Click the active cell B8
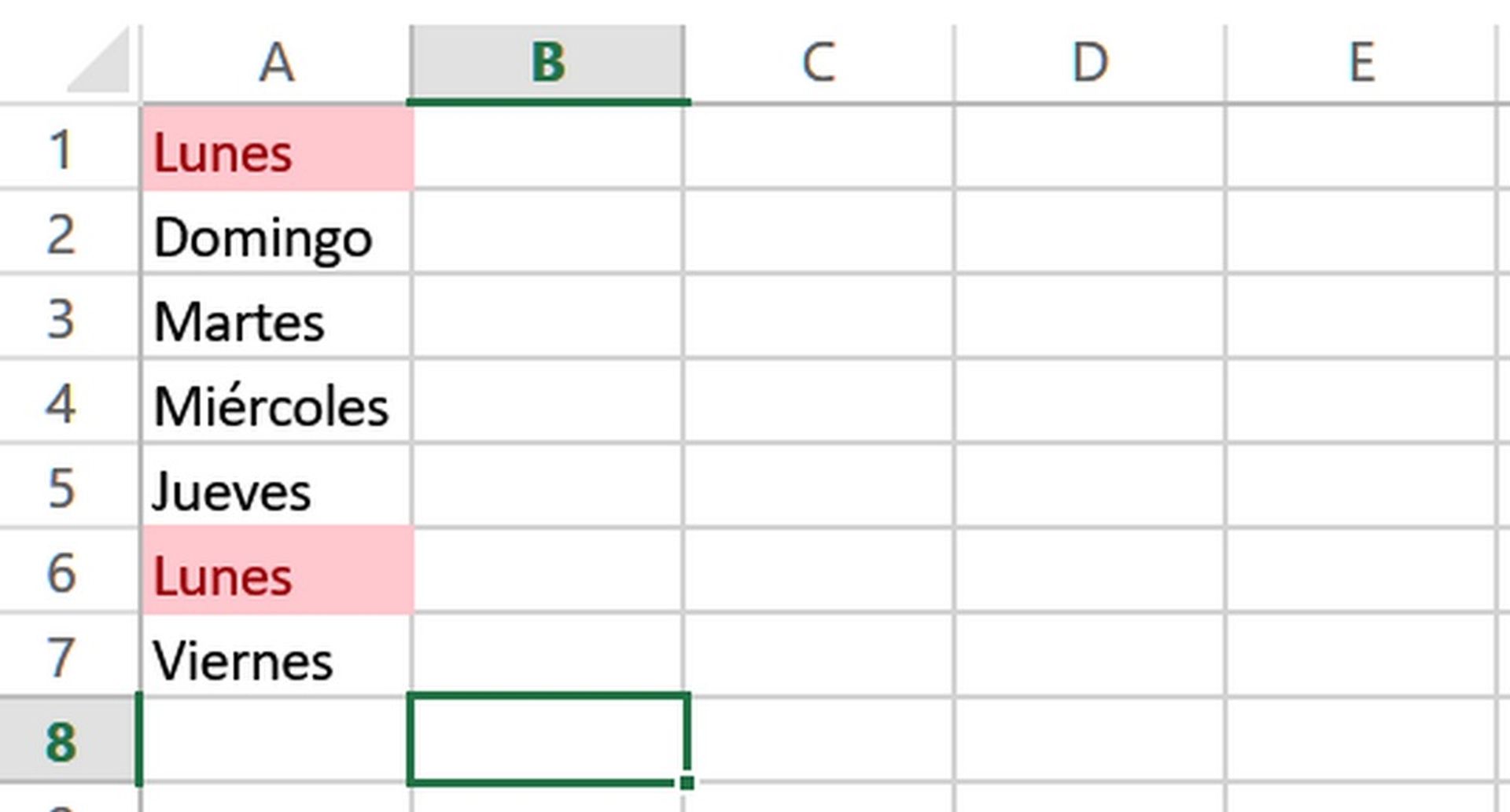Screen dimensions: 1510x812 click(548, 739)
